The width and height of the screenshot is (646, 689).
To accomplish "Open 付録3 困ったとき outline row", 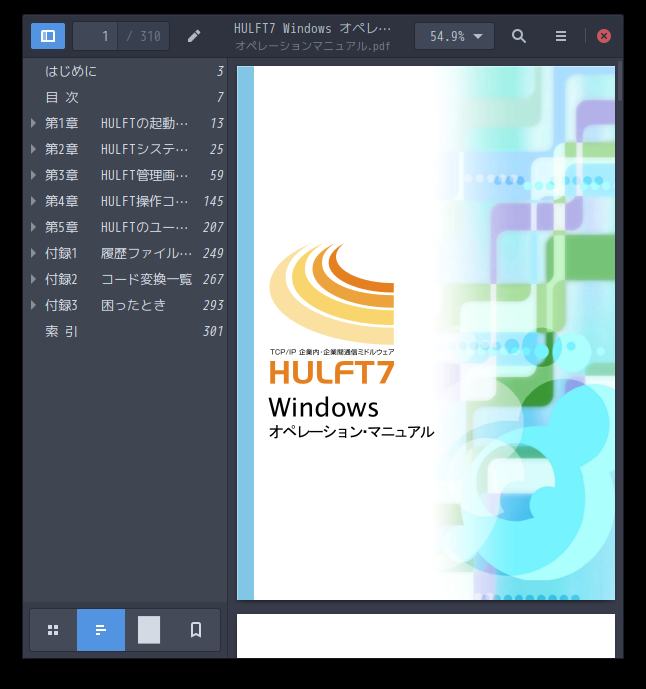I will tap(125, 305).
